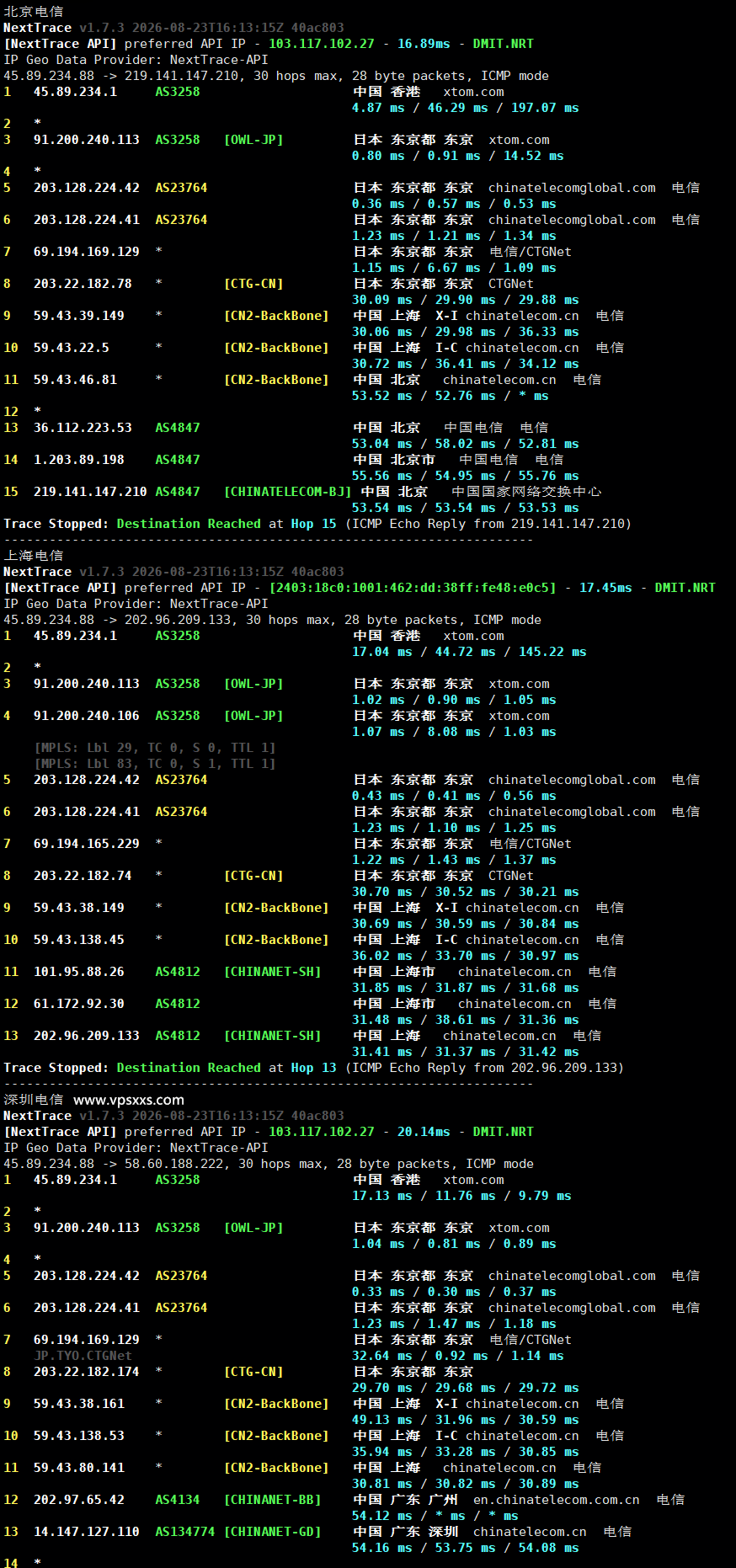Select hop IP 101.95.88.26

pos(79,972)
